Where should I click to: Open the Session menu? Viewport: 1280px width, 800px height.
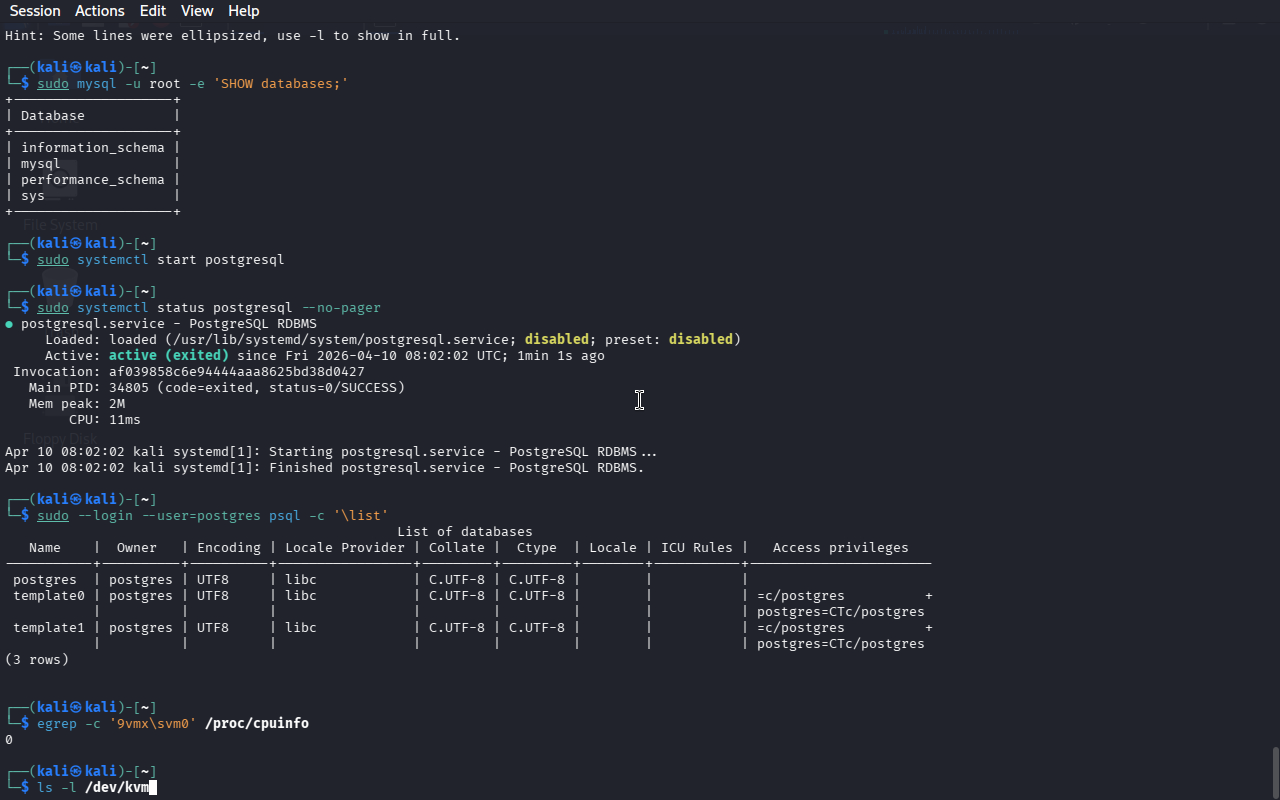coord(35,11)
